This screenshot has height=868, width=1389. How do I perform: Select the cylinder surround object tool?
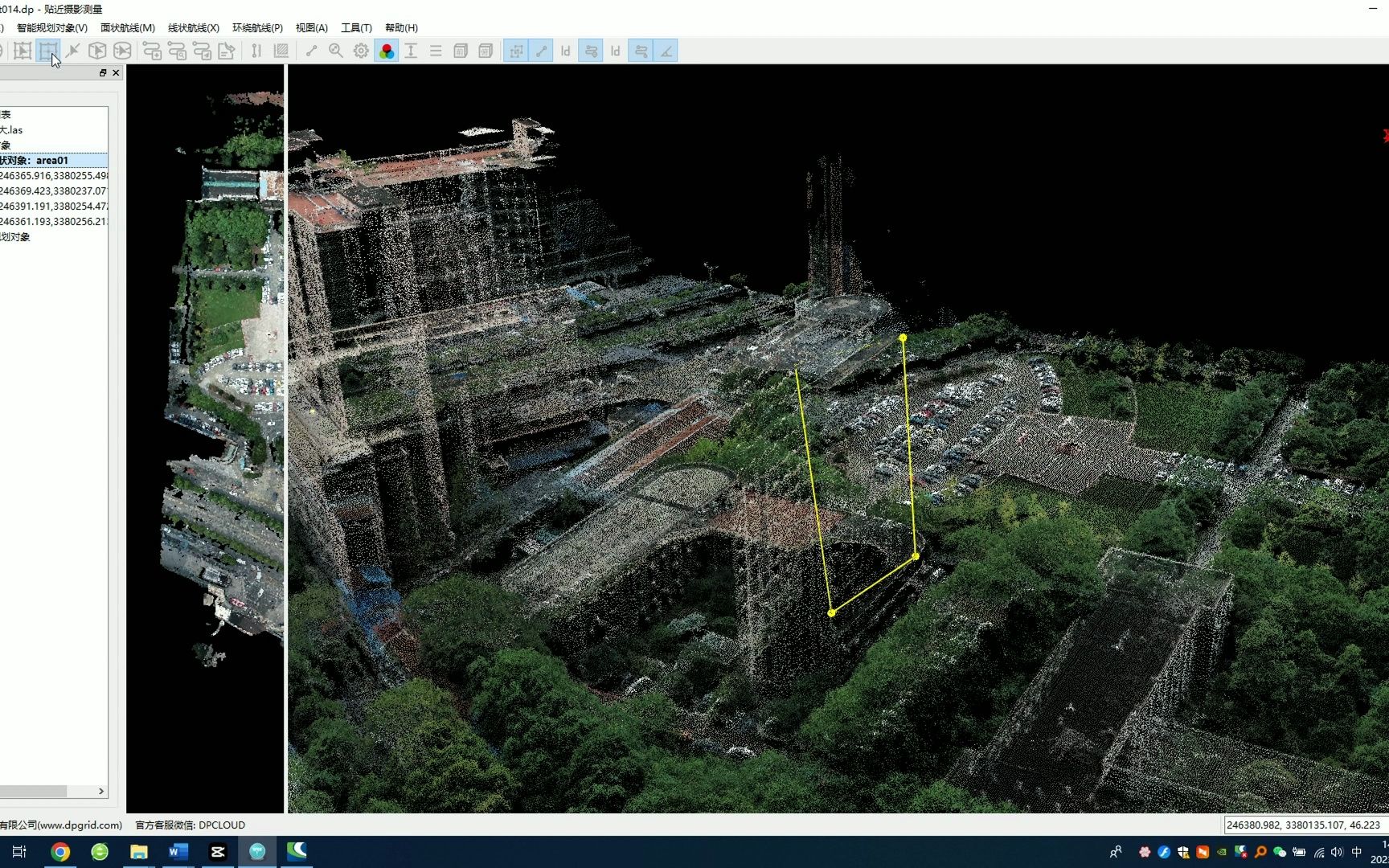pos(122,51)
